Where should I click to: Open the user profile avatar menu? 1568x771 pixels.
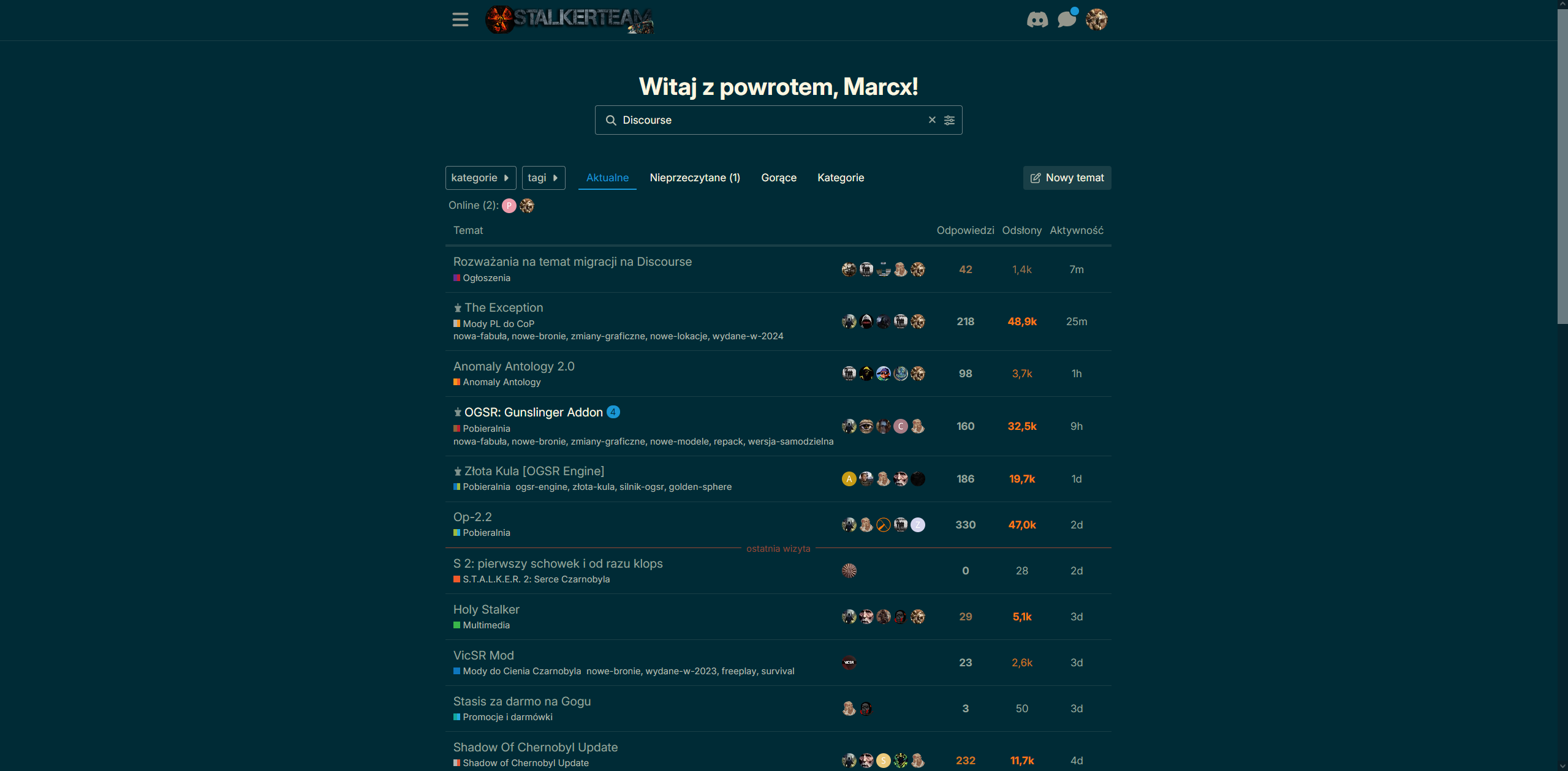point(1096,20)
